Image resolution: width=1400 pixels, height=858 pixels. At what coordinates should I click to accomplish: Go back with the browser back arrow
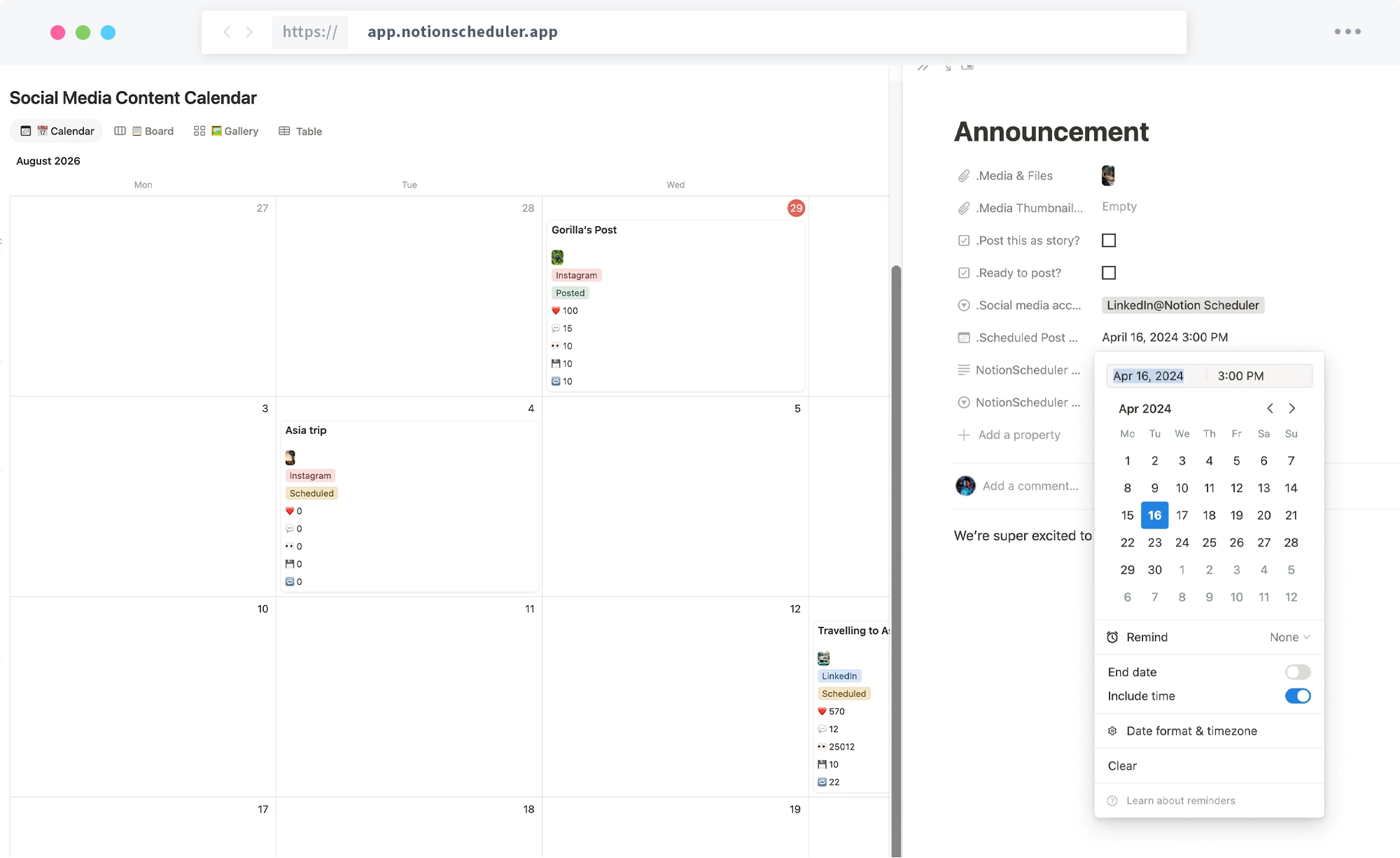click(x=227, y=32)
